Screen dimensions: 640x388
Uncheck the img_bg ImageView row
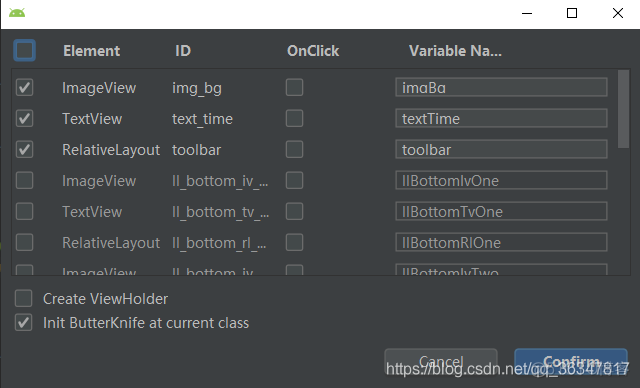(24, 87)
